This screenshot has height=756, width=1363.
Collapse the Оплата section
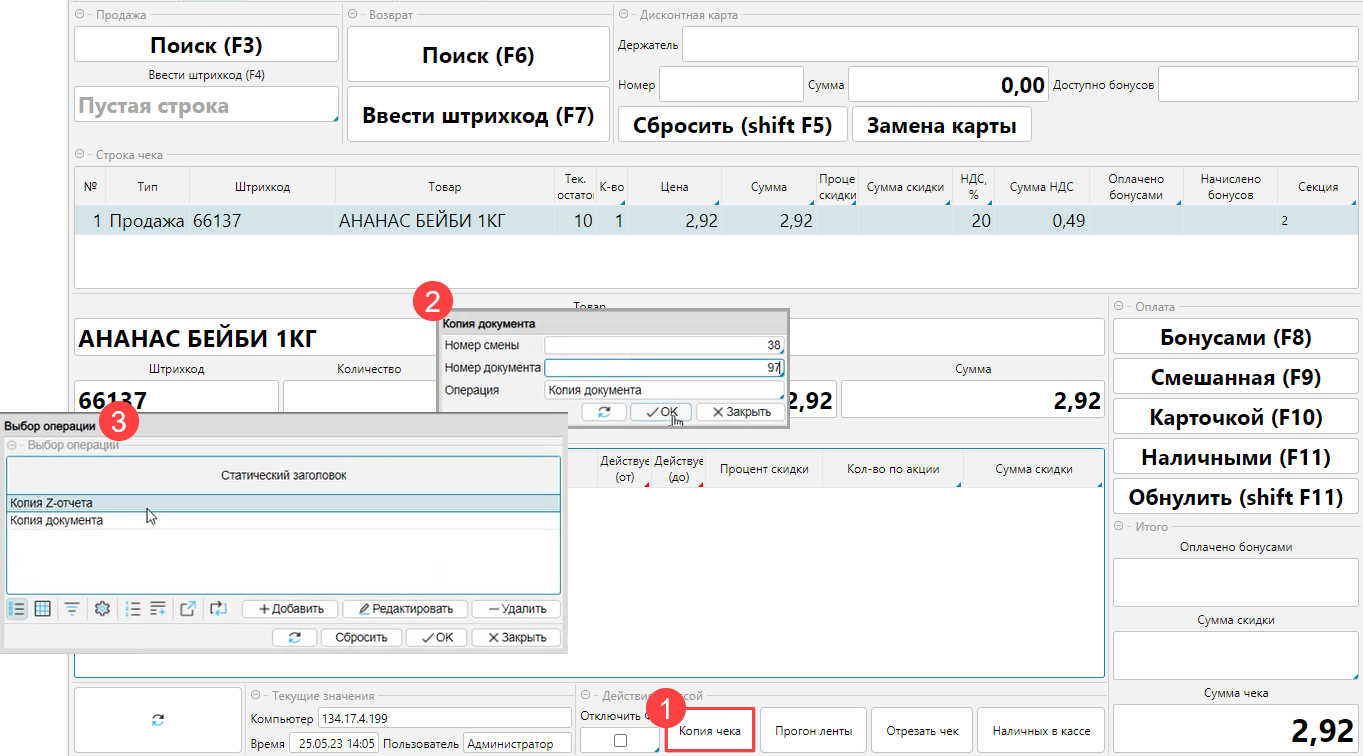coord(1120,307)
